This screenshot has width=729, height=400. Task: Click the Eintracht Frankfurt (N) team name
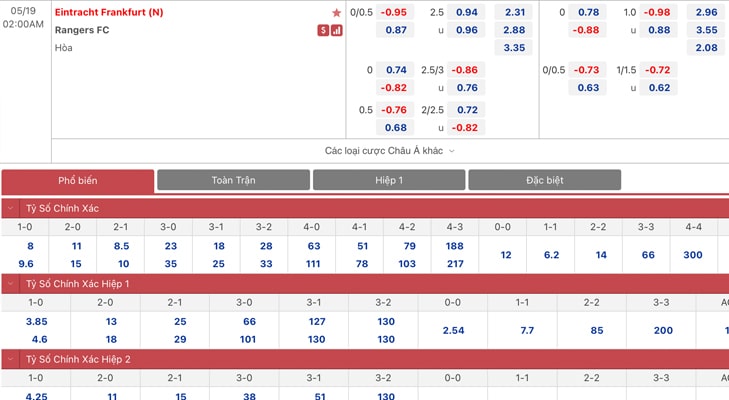coord(109,12)
